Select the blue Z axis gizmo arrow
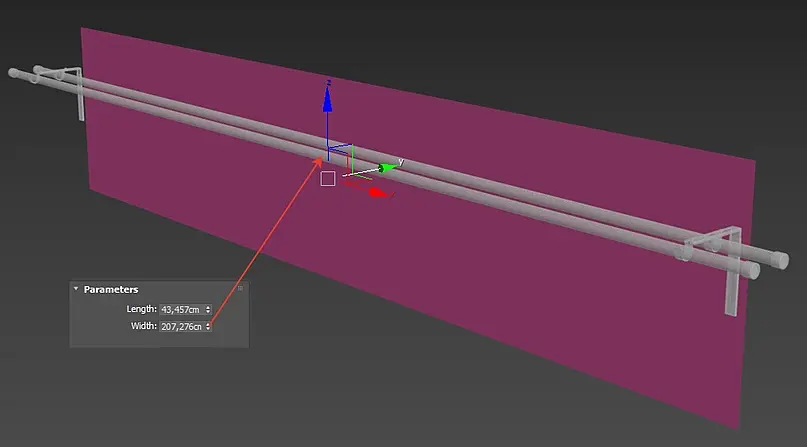Viewport: 807px width, 447px height. tap(327, 99)
